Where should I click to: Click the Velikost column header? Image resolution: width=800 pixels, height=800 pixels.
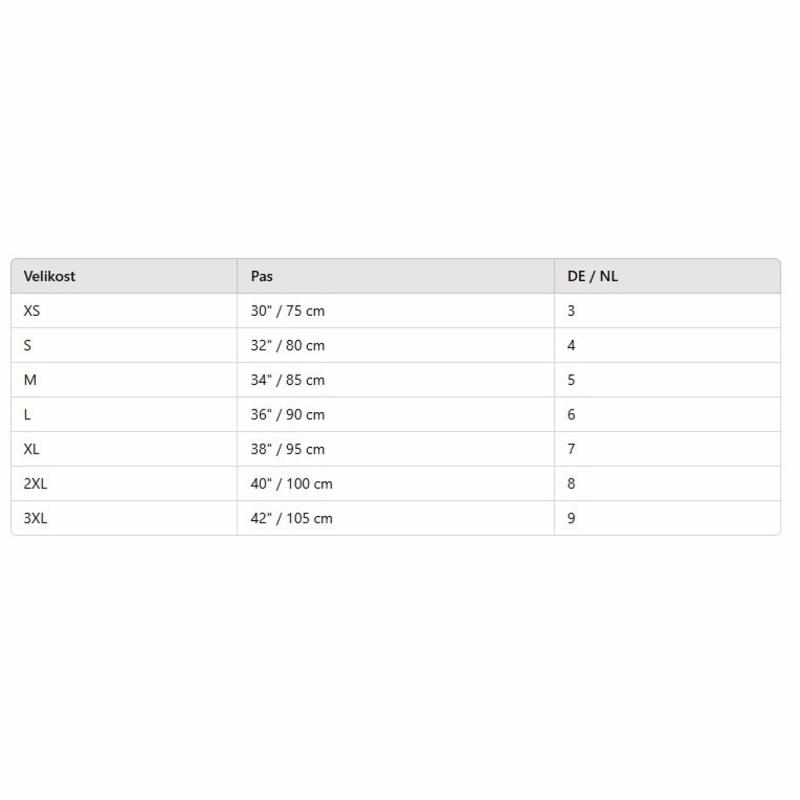pyautogui.click(x=50, y=276)
